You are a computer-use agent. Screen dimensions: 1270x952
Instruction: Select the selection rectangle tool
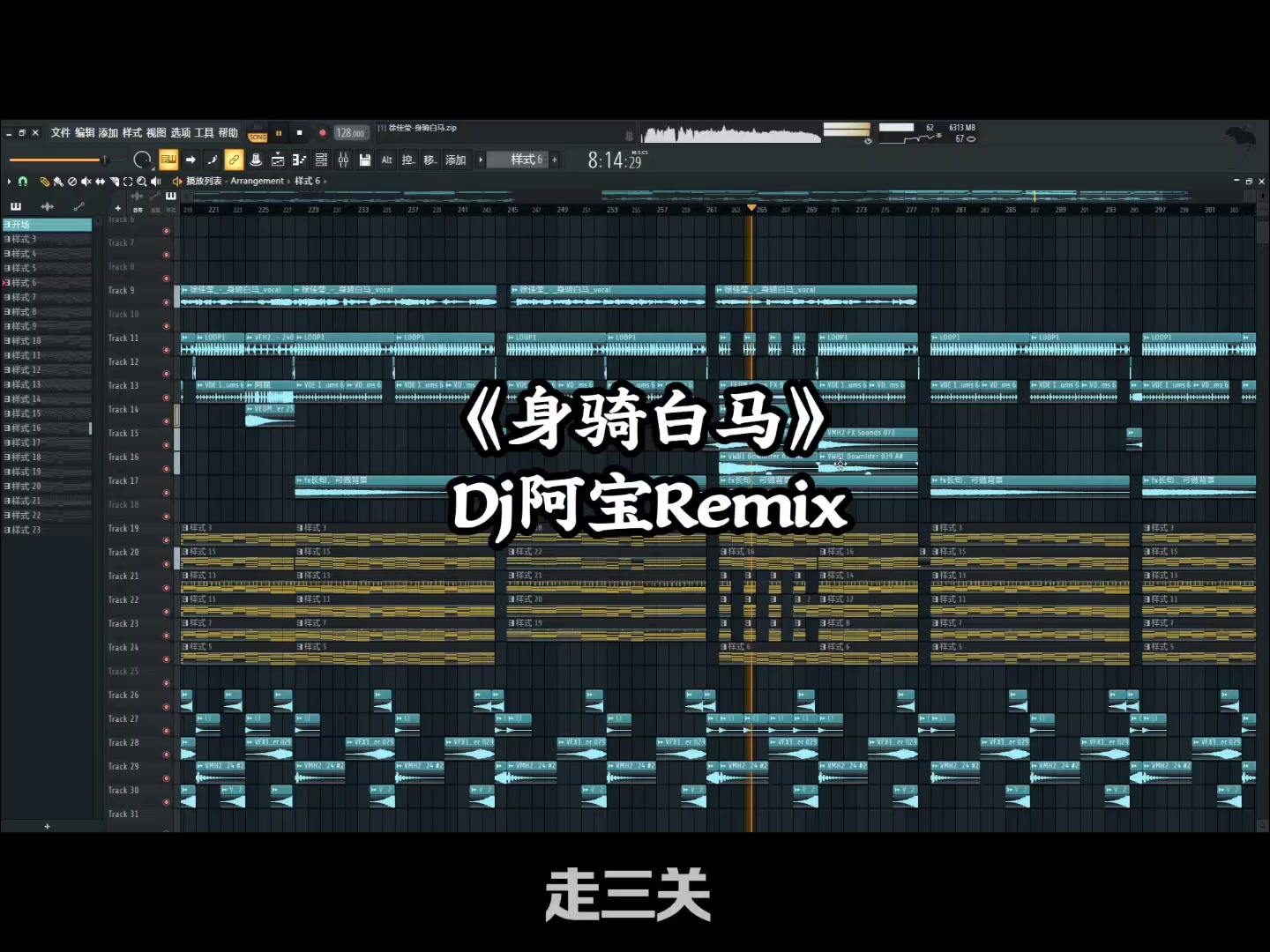[128, 182]
